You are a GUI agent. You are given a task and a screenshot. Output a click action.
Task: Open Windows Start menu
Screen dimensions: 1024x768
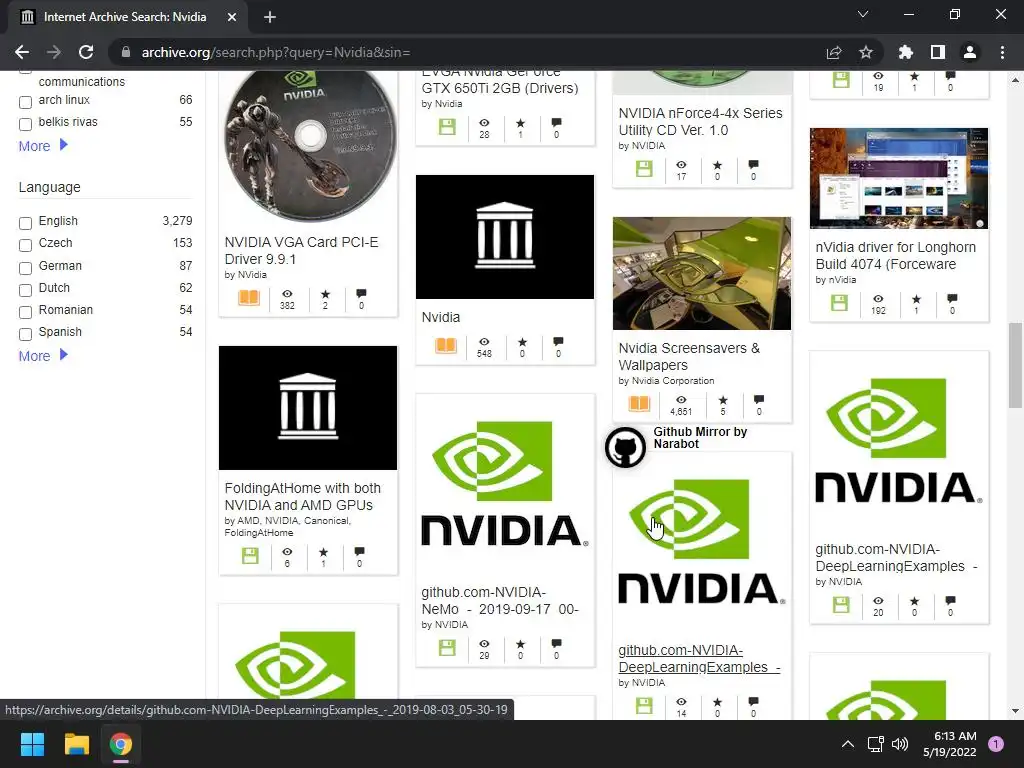(32, 744)
